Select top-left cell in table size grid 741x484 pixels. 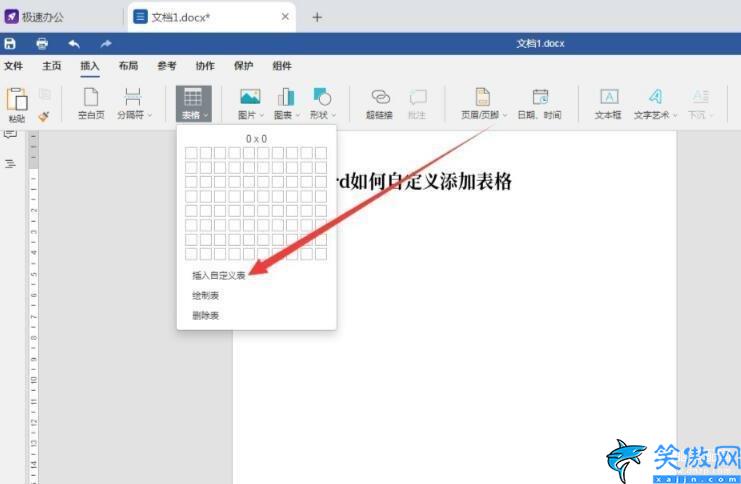point(191,153)
